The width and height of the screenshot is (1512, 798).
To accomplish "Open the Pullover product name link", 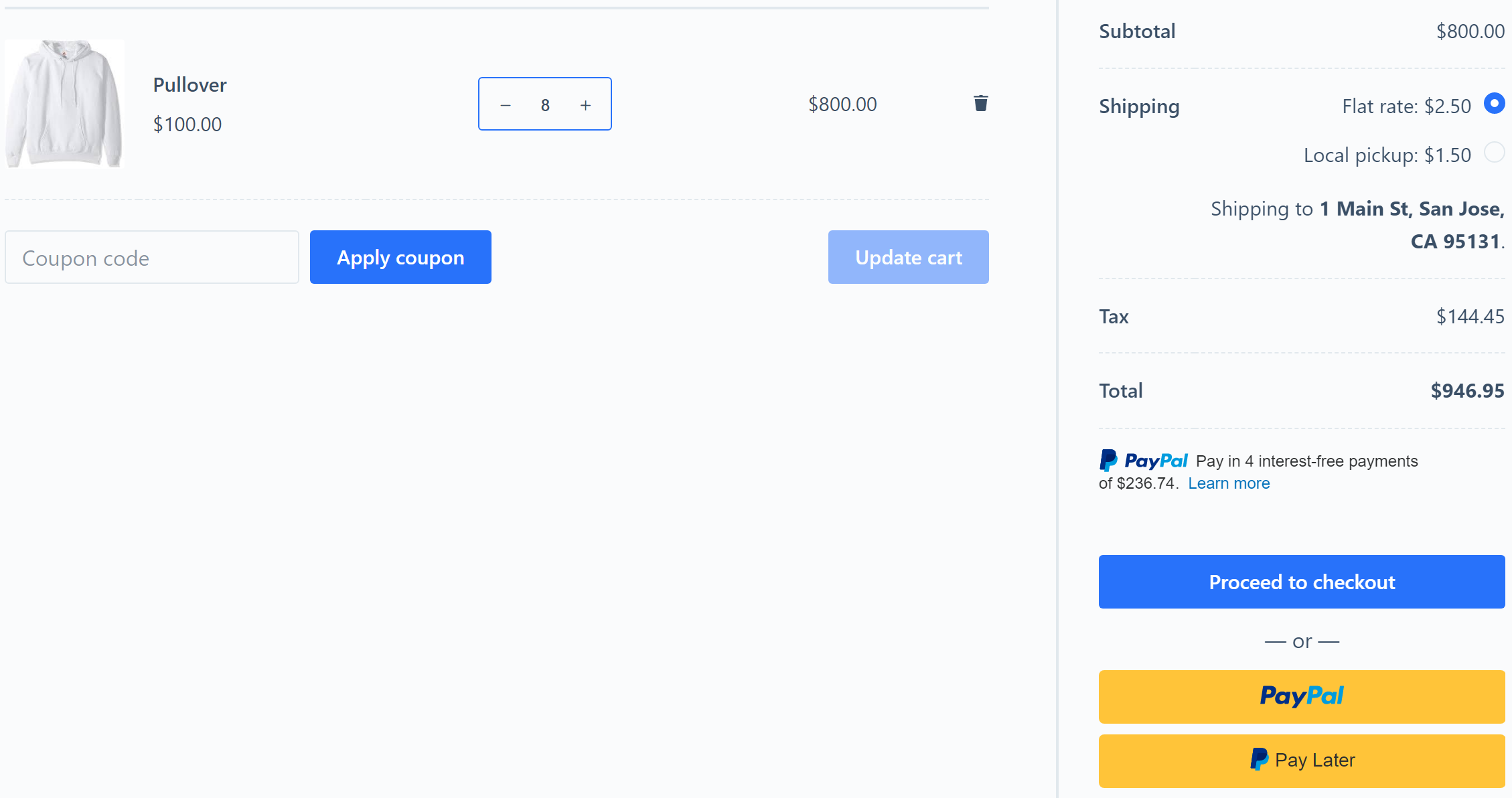I will [x=190, y=85].
